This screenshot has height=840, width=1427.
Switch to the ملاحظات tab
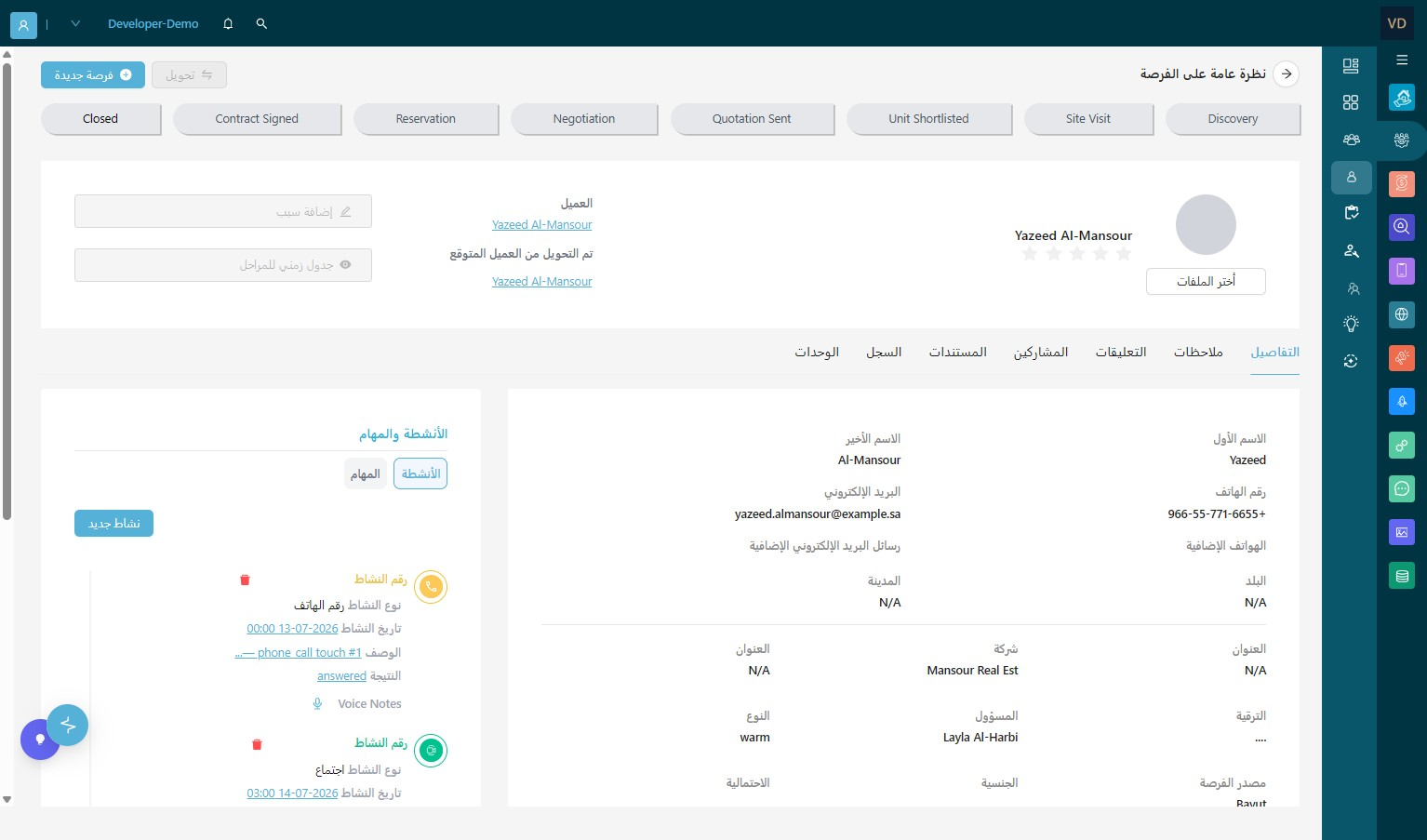click(1198, 353)
